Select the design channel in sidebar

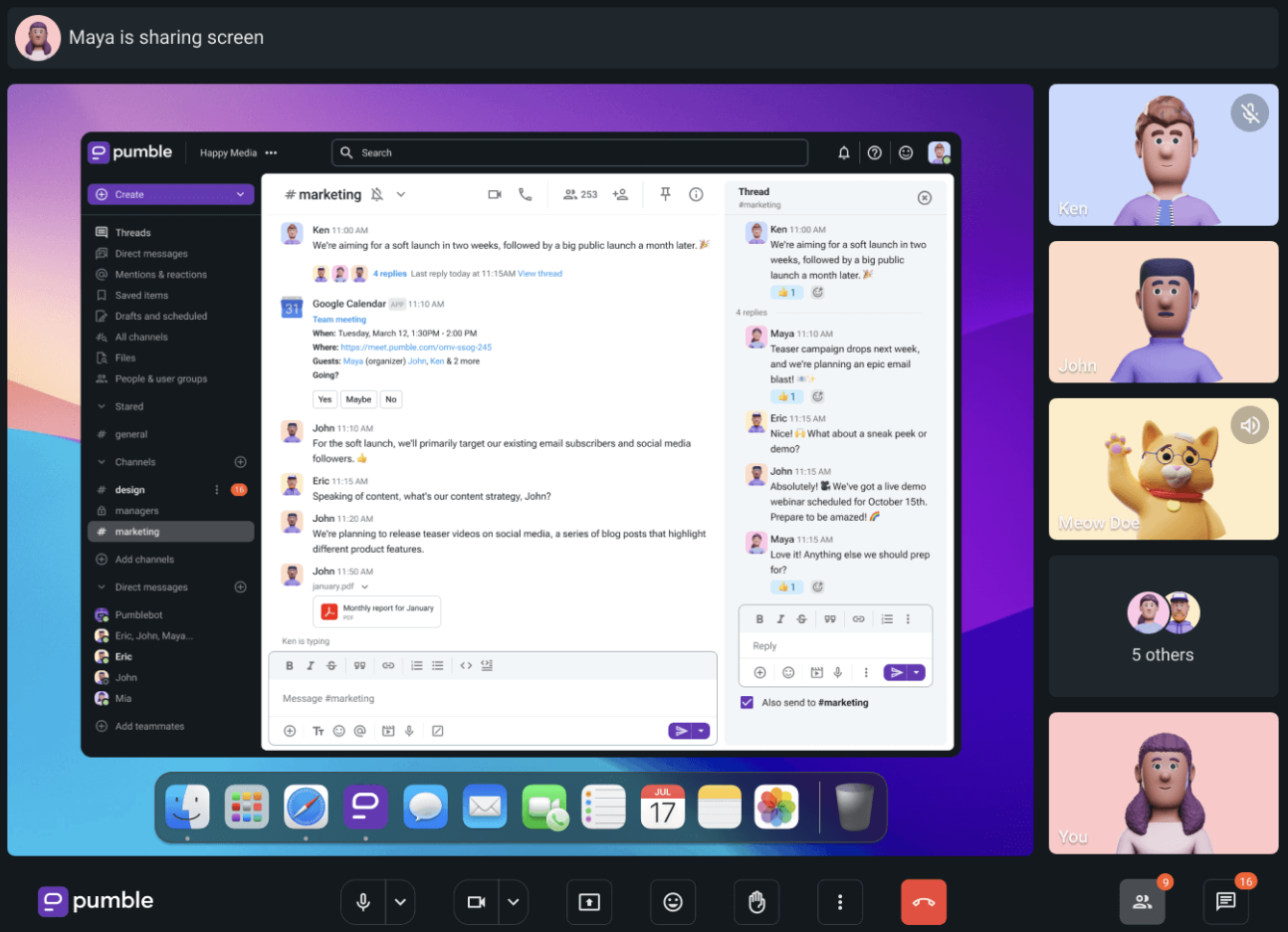[130, 490]
